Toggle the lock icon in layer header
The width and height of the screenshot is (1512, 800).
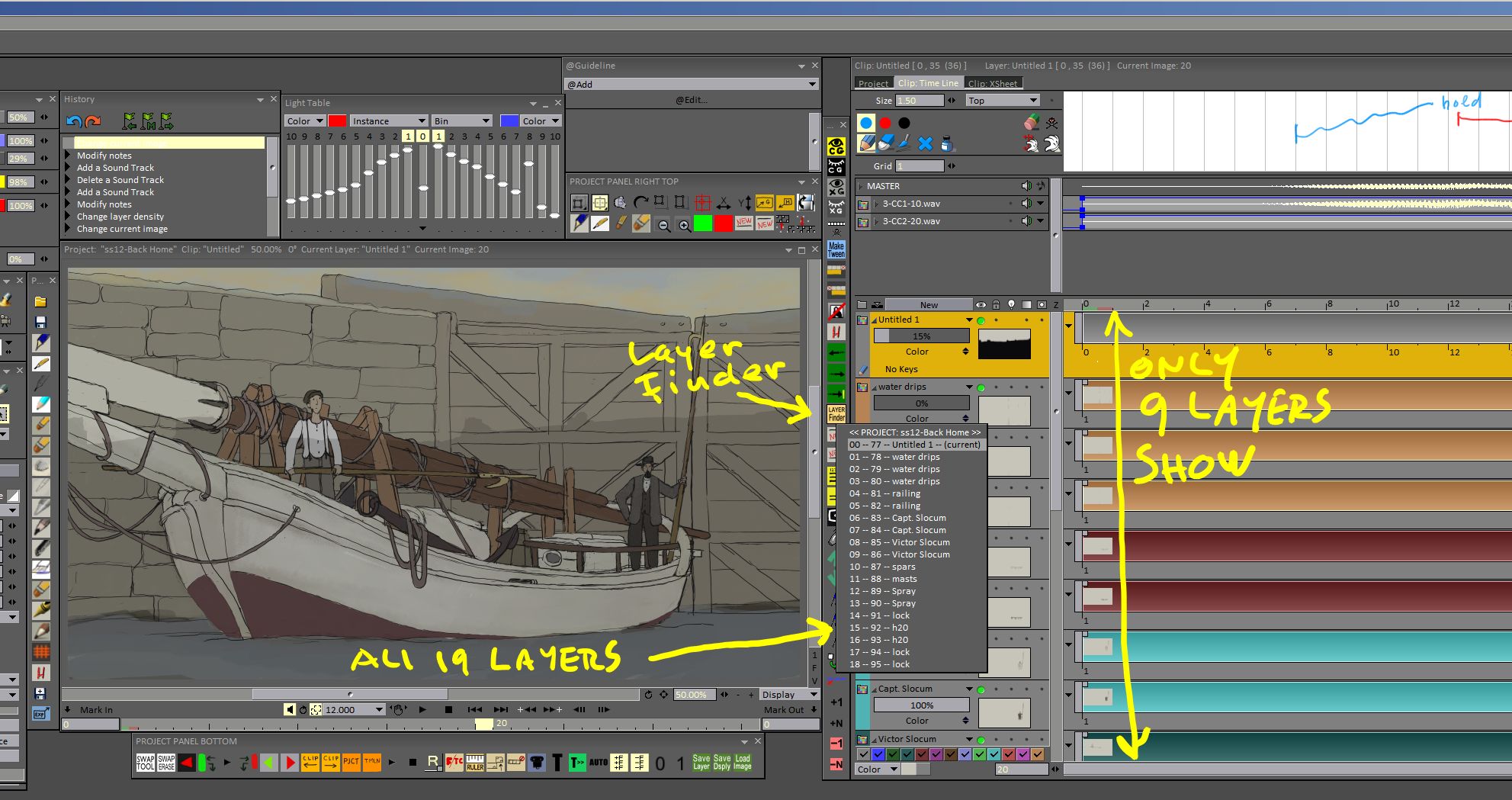point(996,304)
